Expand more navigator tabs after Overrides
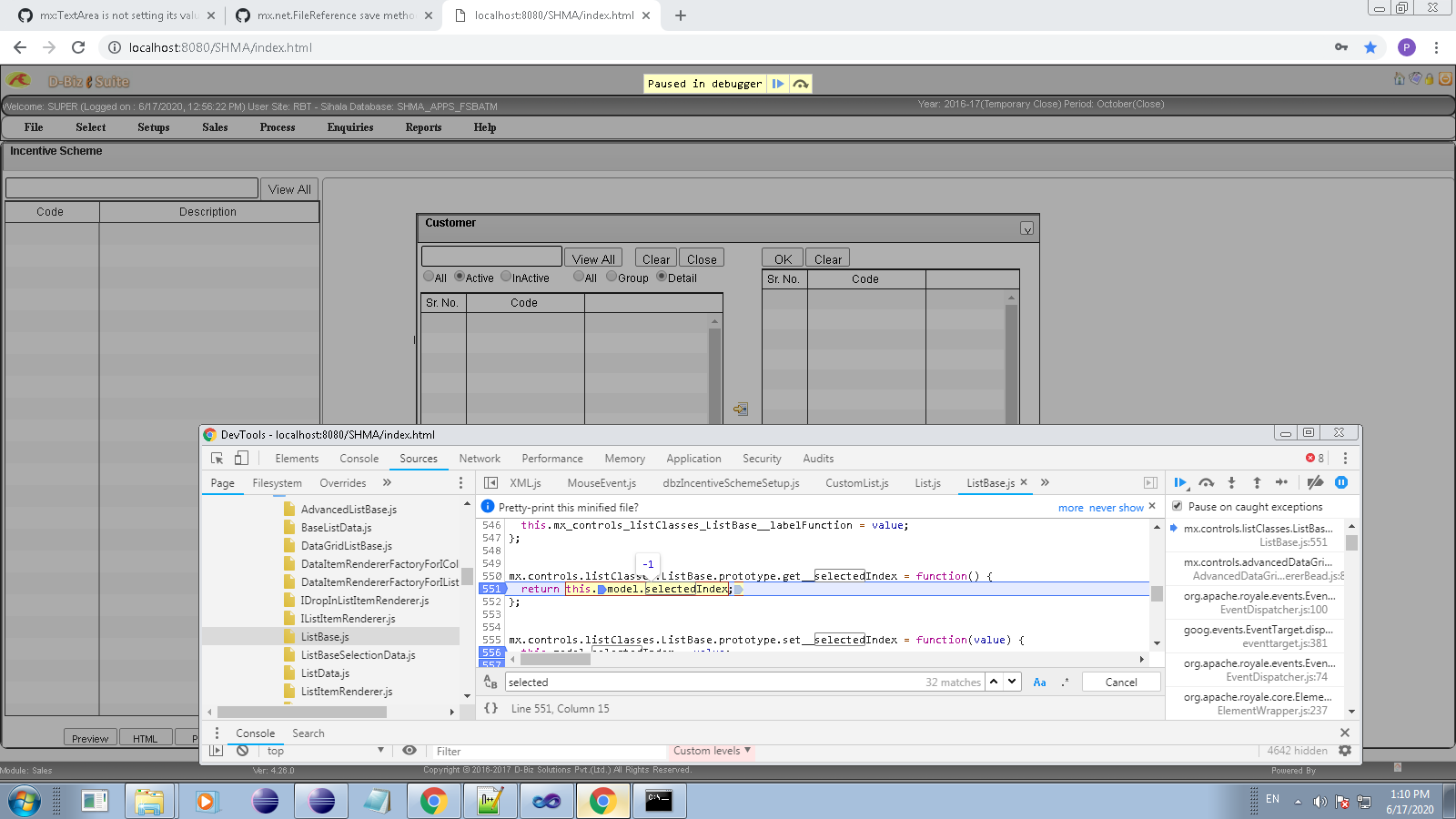 pos(387,483)
